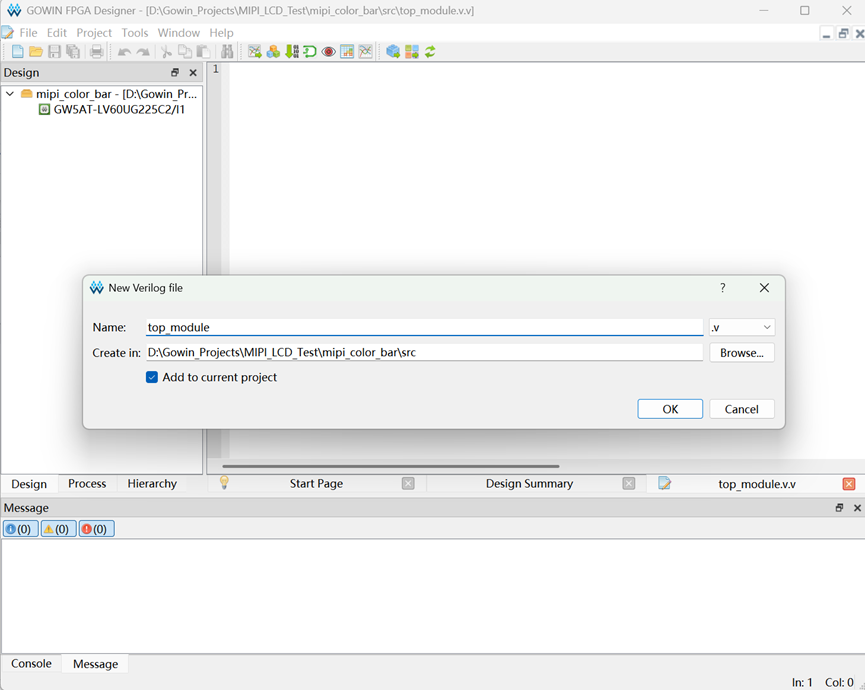Viewport: 865px width, 690px height.
Task: Click the Name input field
Action: click(x=424, y=327)
